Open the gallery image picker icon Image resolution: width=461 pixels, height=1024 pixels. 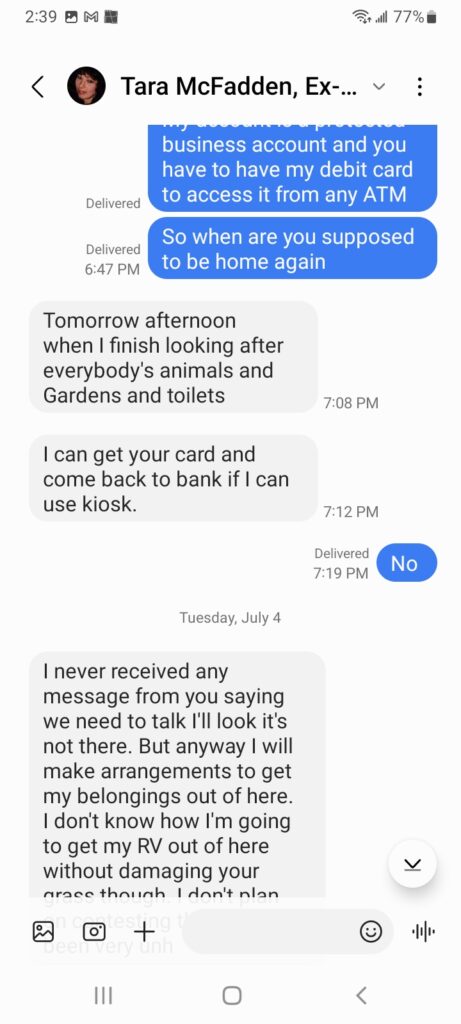pos(44,931)
